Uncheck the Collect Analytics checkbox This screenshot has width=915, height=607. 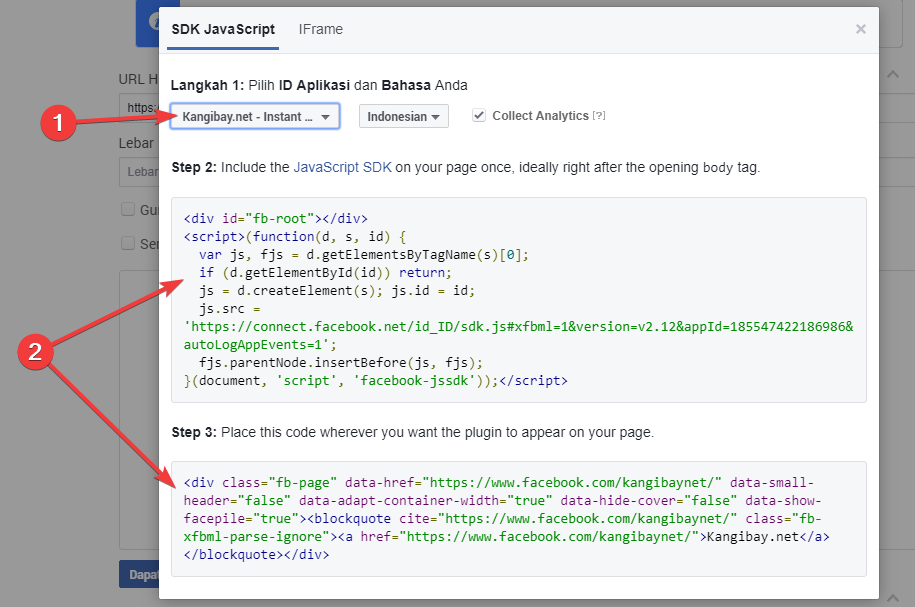tap(479, 115)
